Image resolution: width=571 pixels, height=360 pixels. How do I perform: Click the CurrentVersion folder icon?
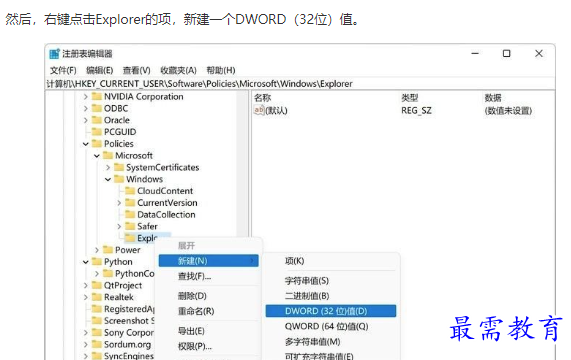pos(130,202)
